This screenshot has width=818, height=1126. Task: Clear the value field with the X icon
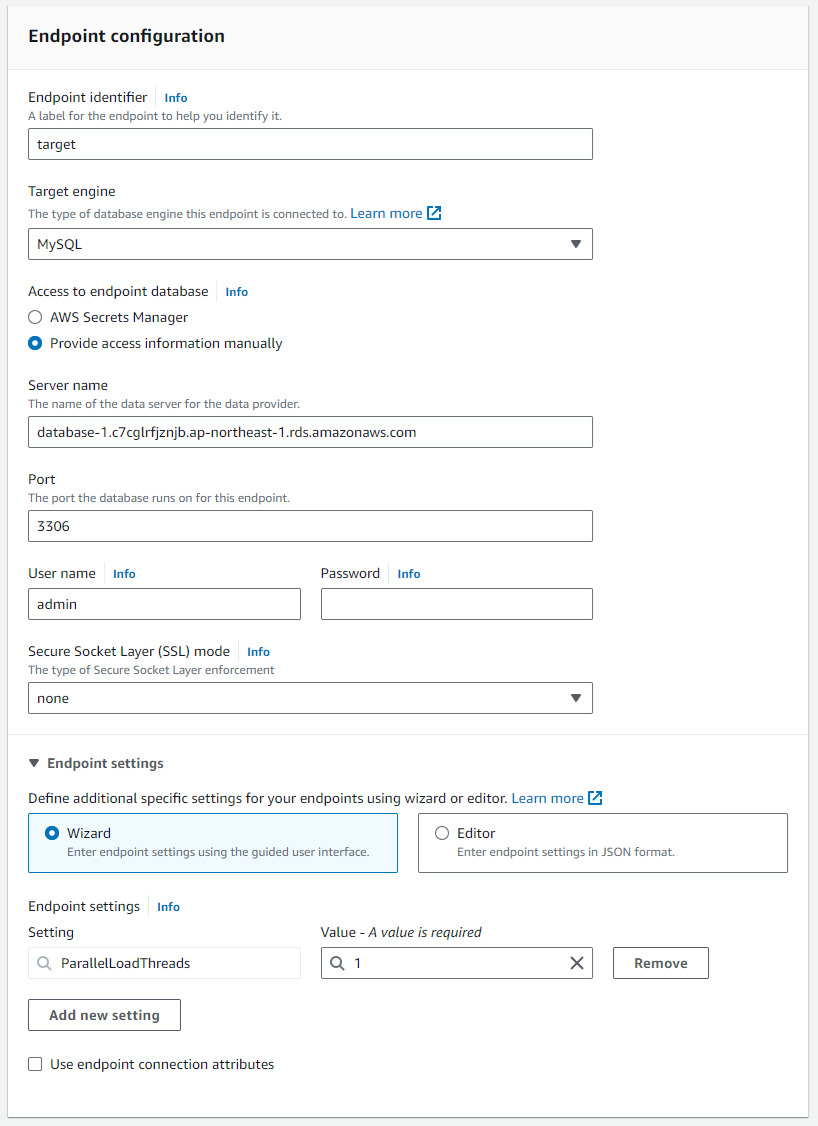pos(577,963)
